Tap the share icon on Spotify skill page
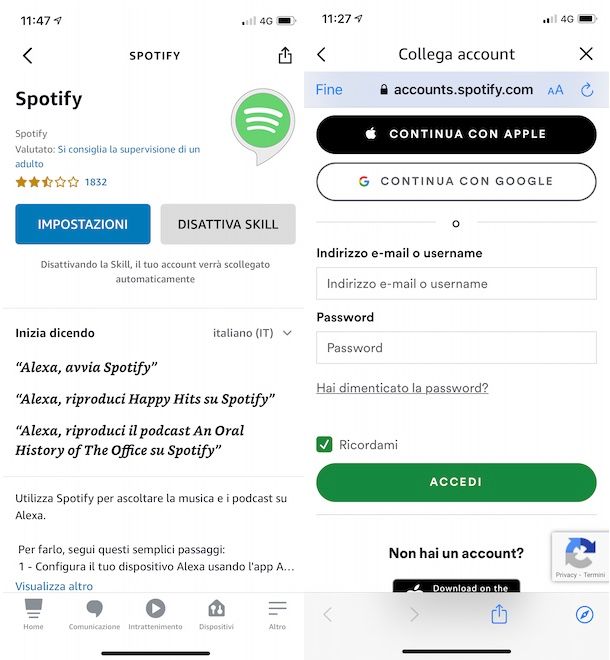The height and width of the screenshot is (660, 610). coord(285,55)
